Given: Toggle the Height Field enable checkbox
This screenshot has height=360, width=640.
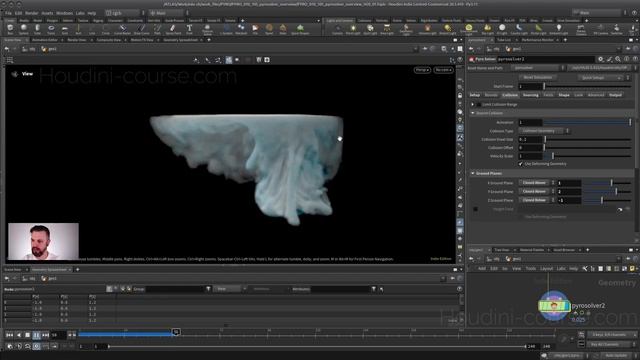Looking at the screenshot, I should 476,209.
